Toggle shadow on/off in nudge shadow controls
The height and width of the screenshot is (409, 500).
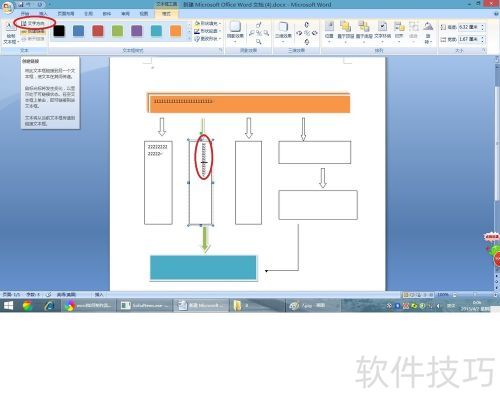(x=259, y=33)
